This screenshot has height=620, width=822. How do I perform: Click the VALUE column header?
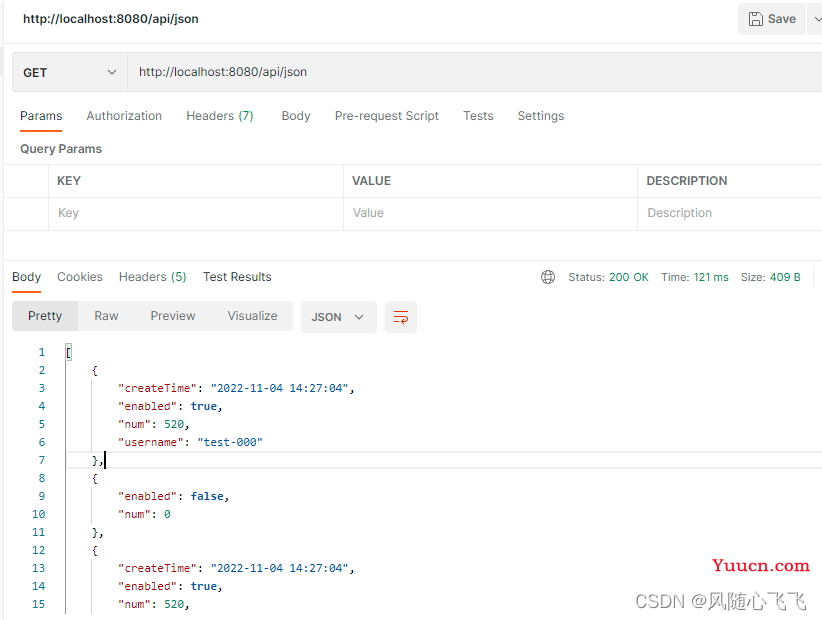point(371,181)
